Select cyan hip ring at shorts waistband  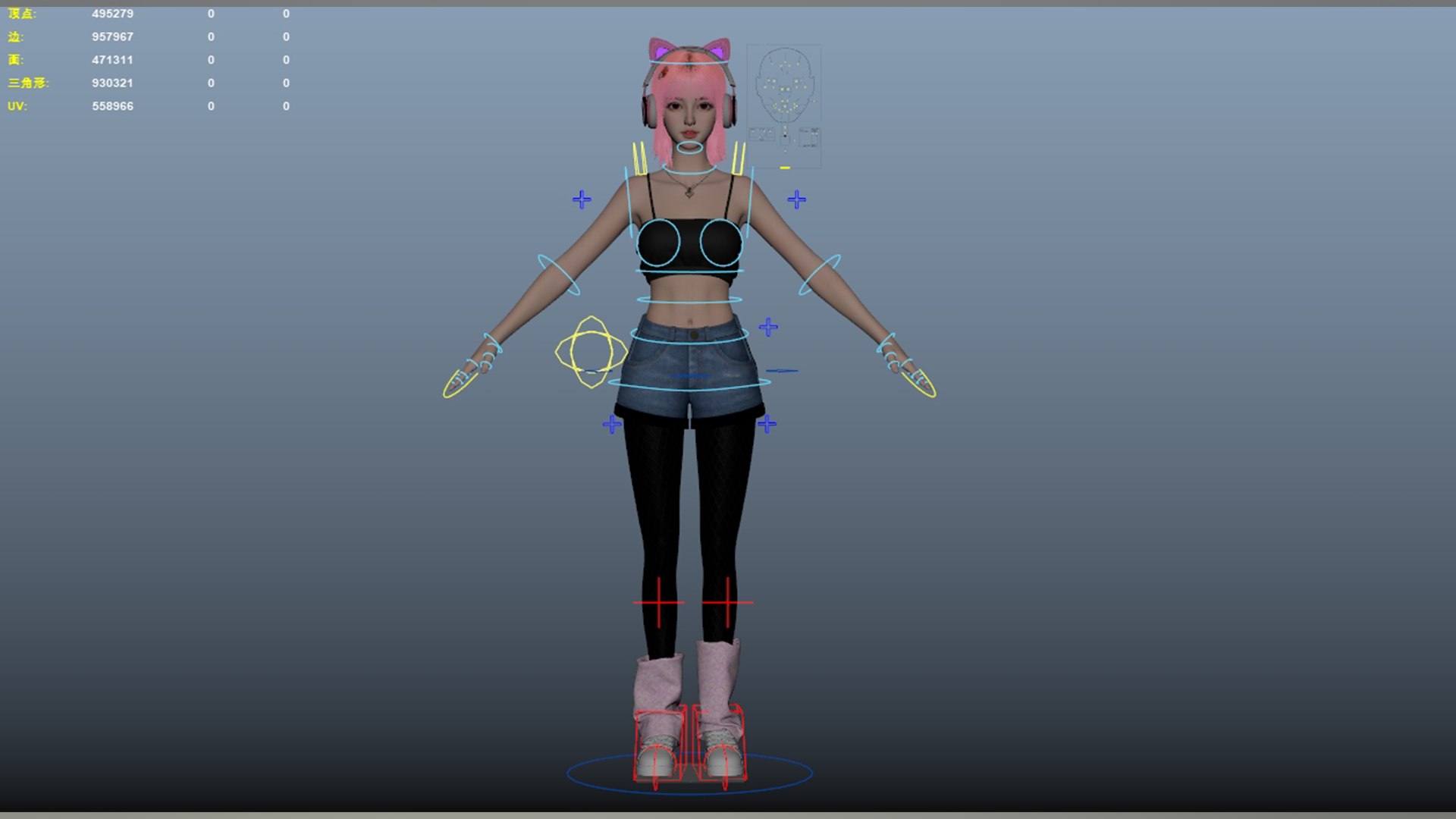click(689, 336)
